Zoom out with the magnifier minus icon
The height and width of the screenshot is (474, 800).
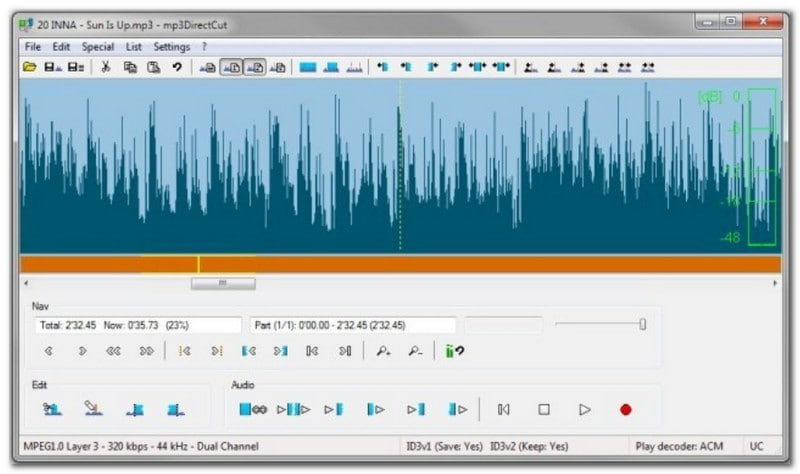[x=415, y=351]
